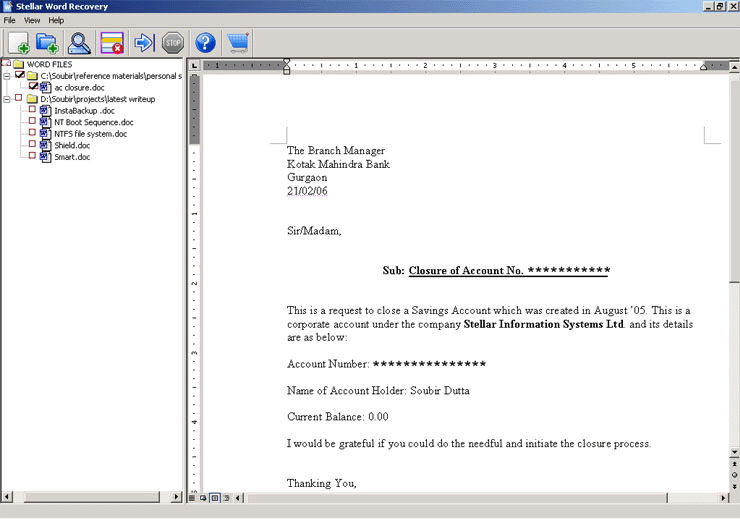Select Smart.doc file name
The image size is (740, 519).
coord(72,157)
